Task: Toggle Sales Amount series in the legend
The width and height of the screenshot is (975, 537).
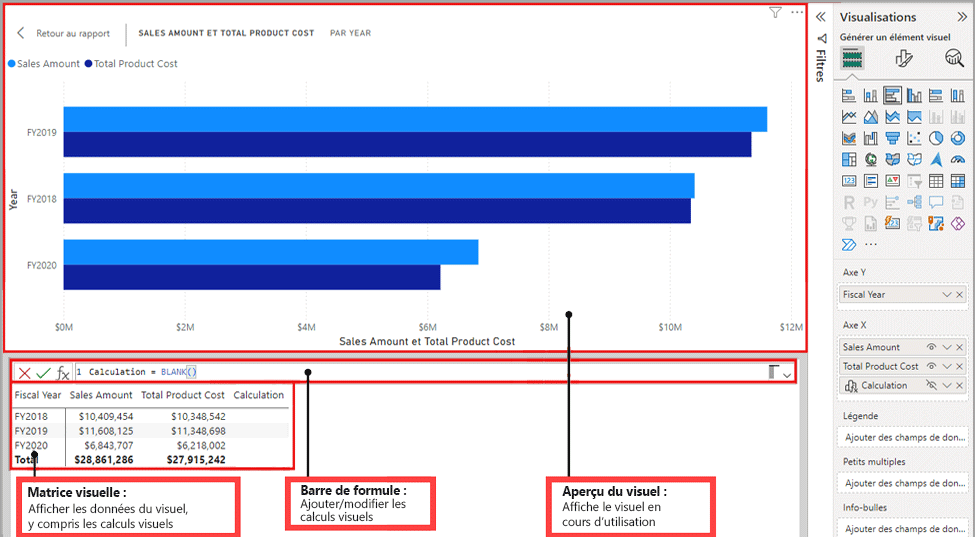Action: point(44,63)
